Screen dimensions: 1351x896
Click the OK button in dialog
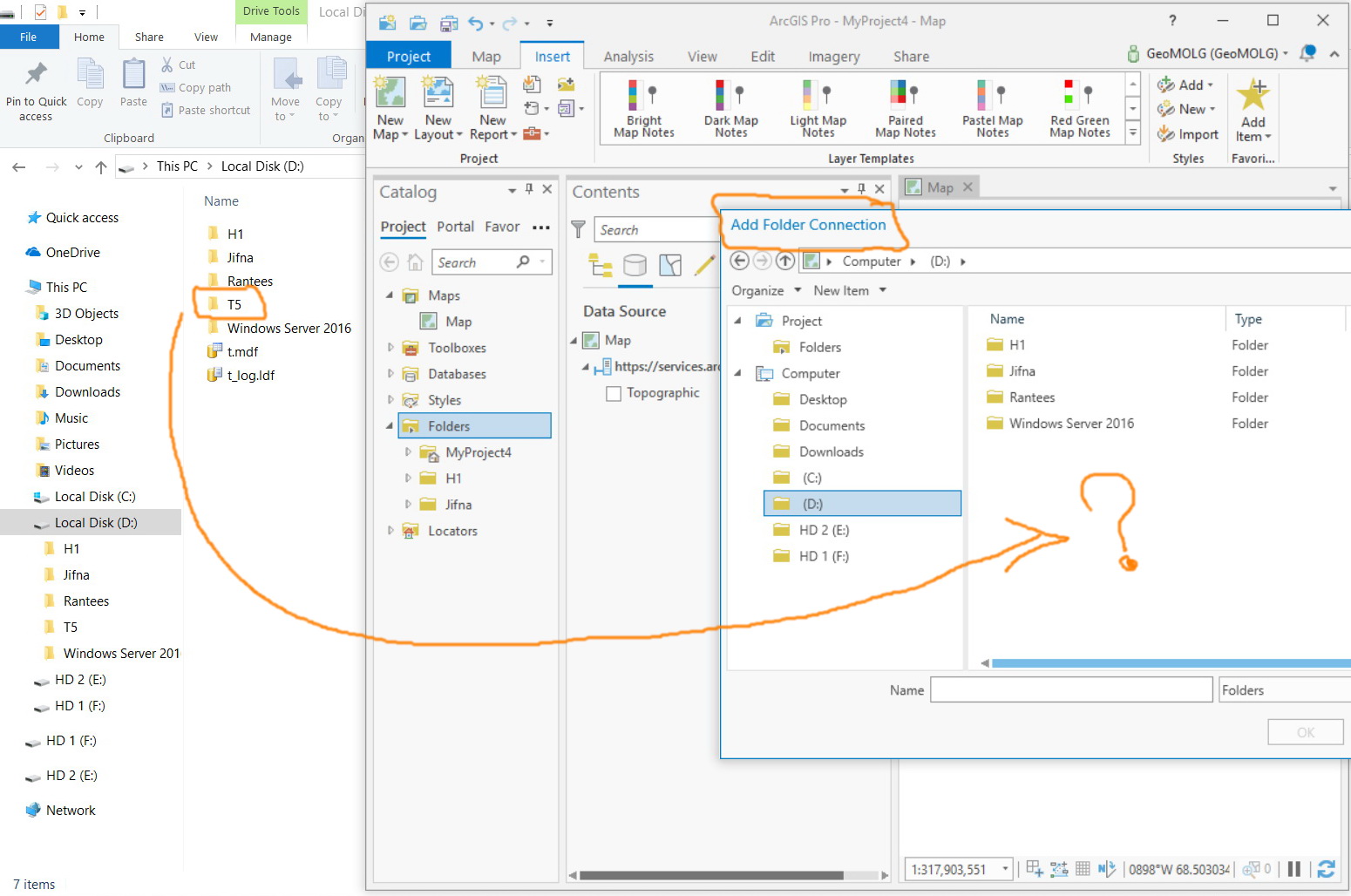(x=1305, y=732)
